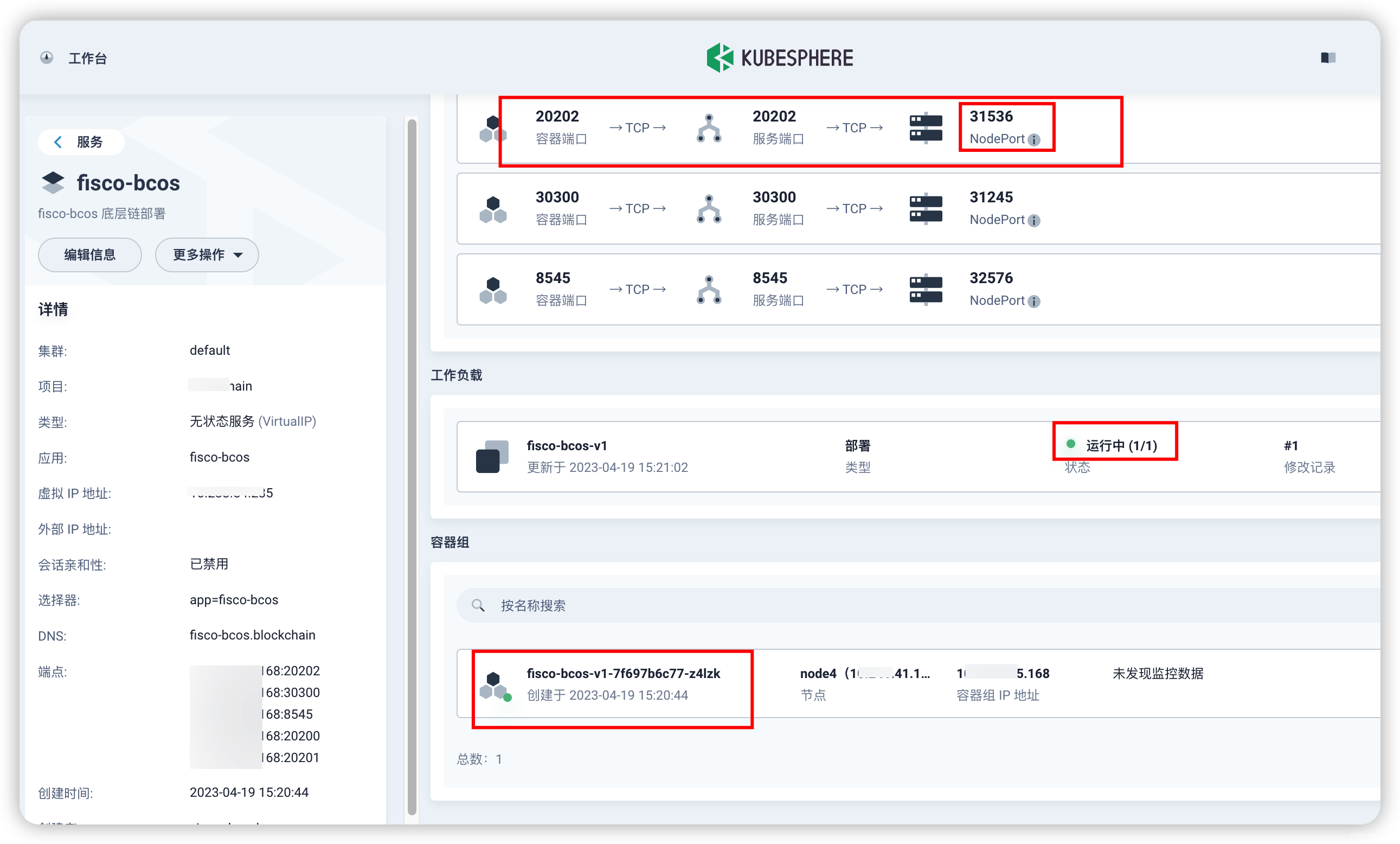
Task: Show NodePort info for 31245
Action: coord(1034,221)
